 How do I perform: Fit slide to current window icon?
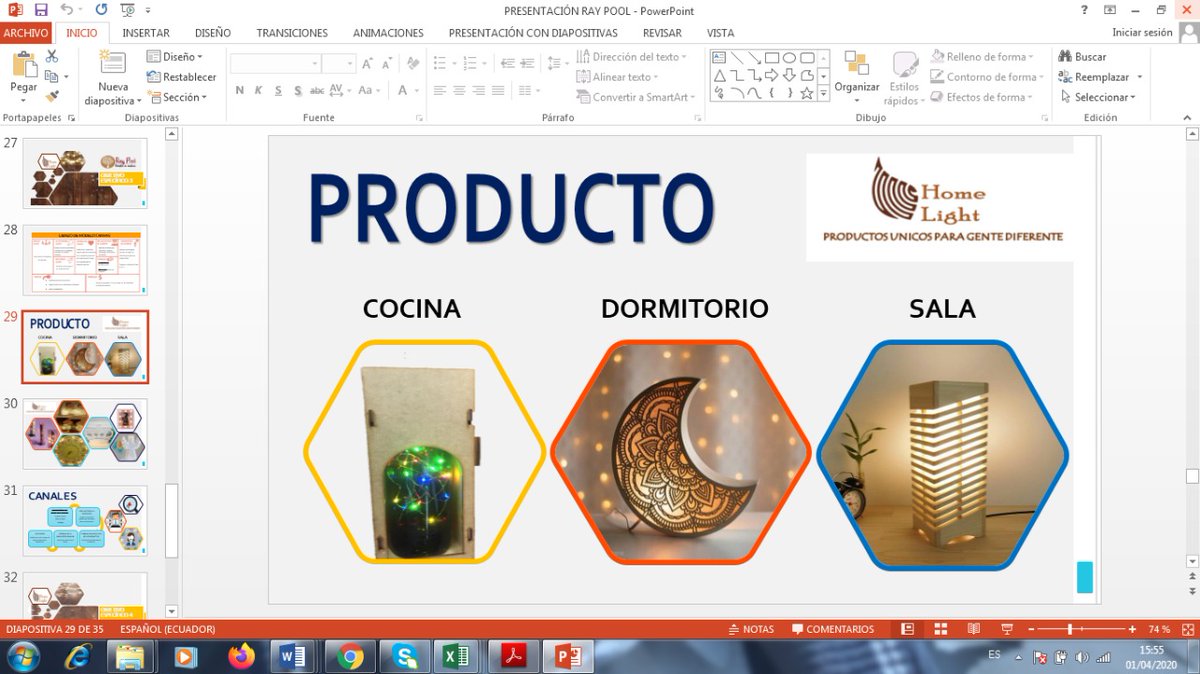pos(1186,629)
